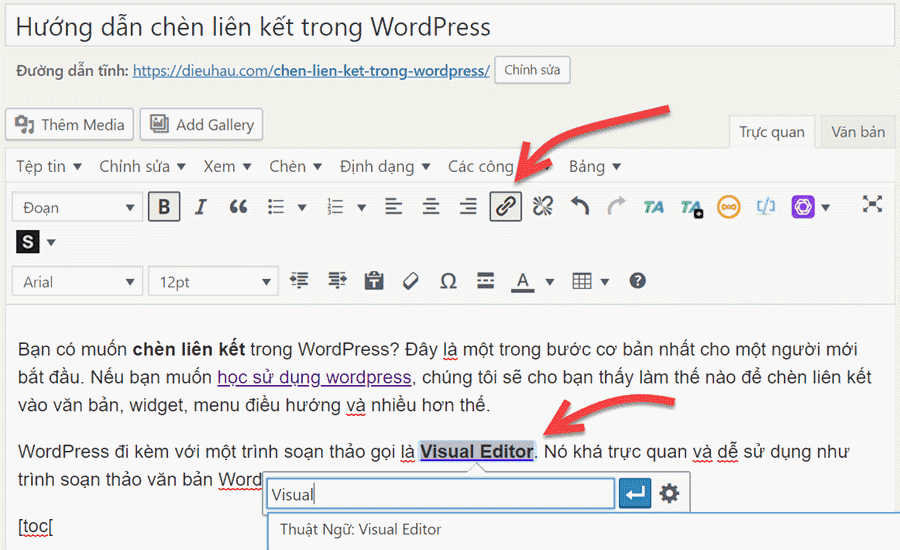Viewport: 900px width, 550px height.
Task: Expand the S icon dropdown arrow
Action: pyautogui.click(x=51, y=242)
